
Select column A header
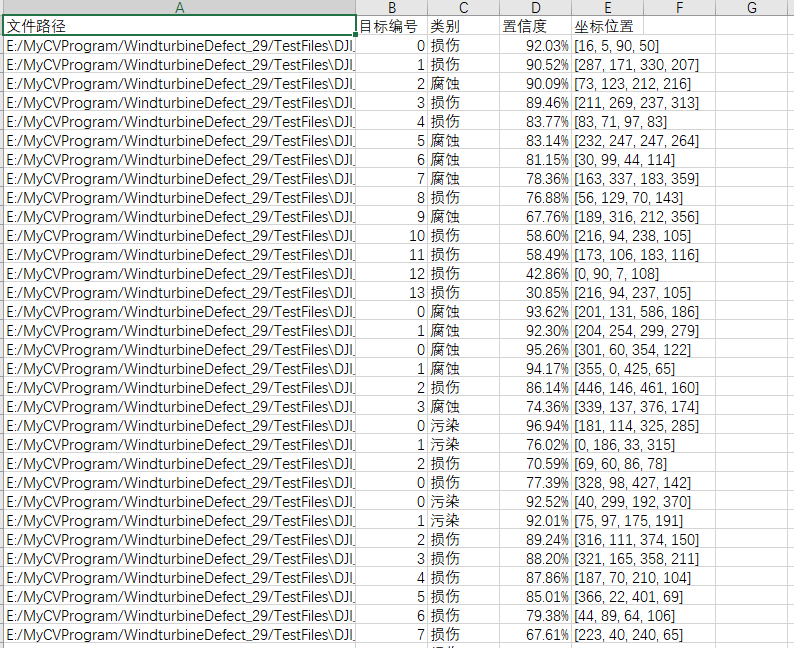click(179, 8)
